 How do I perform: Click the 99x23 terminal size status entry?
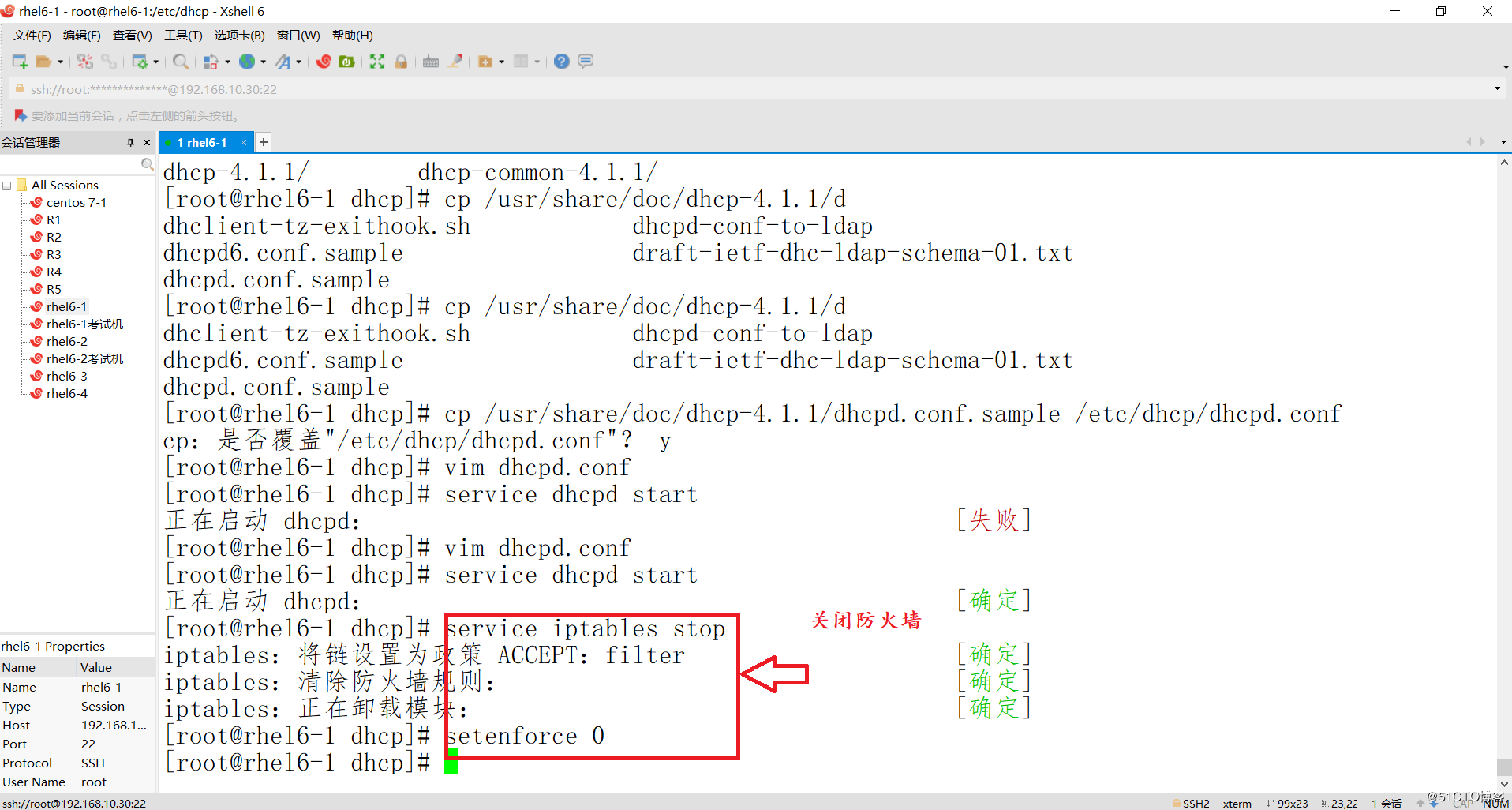click(x=1288, y=803)
